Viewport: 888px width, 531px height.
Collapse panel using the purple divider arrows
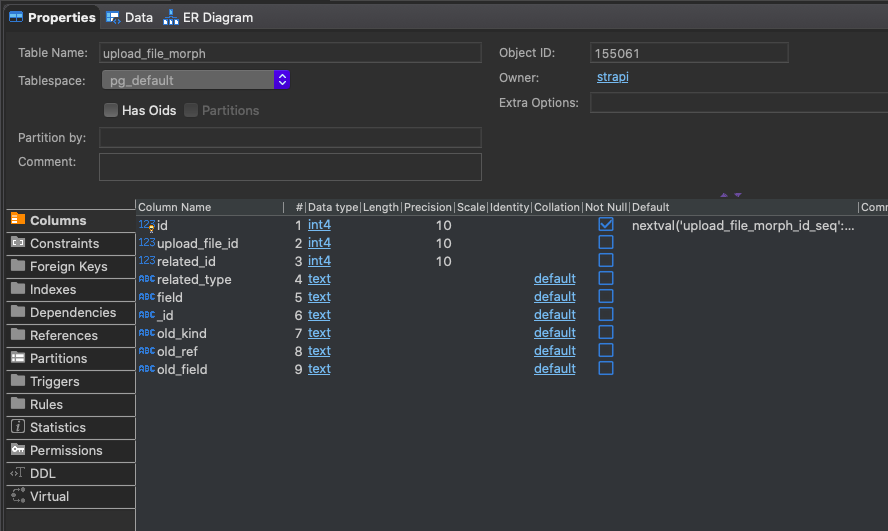pyautogui.click(x=731, y=194)
